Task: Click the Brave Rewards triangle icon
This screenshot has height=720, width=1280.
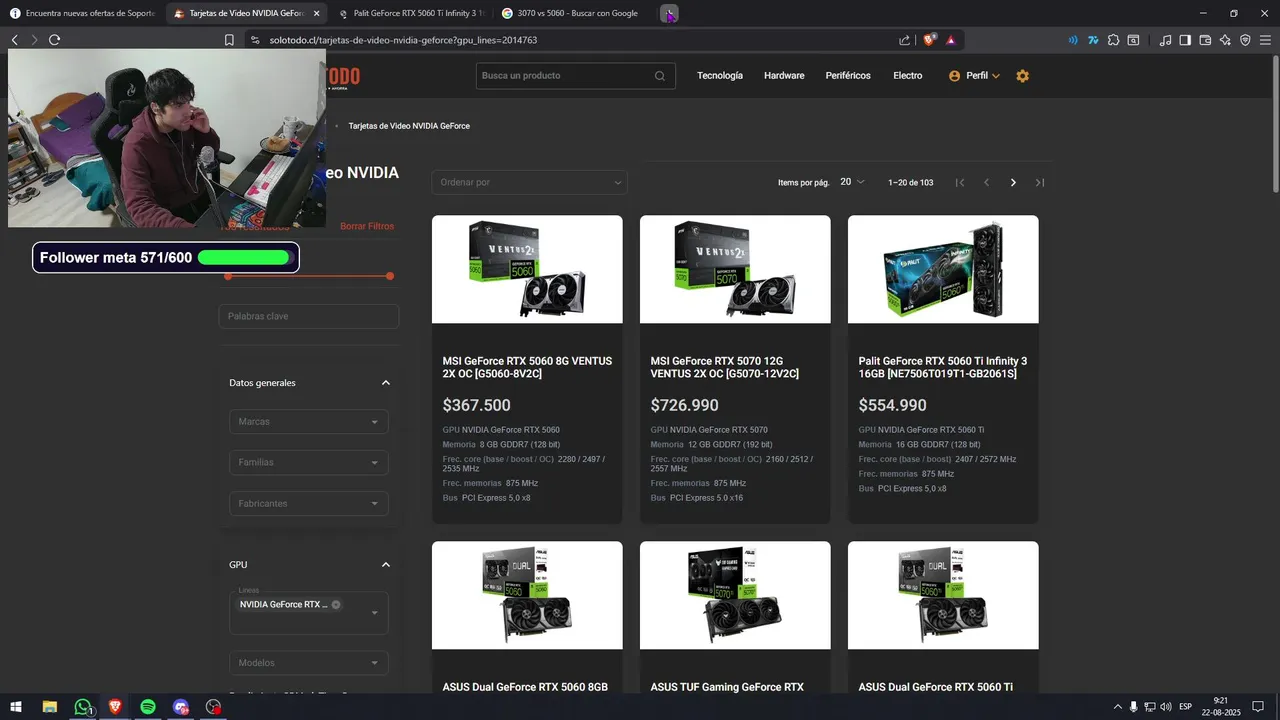Action: [950, 40]
